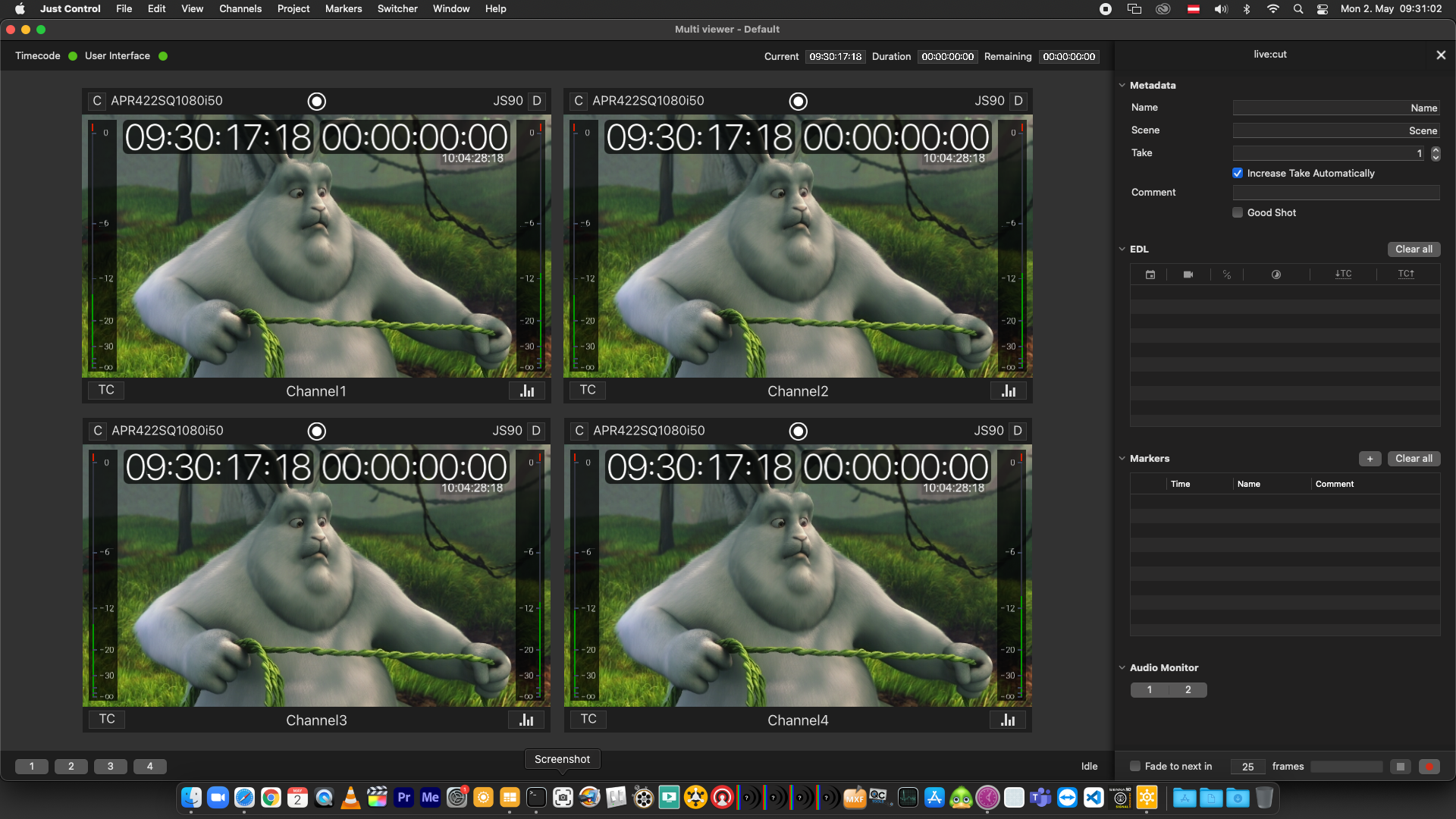The image size is (1456, 819).
Task: Click the red record button in live:cut panel
Action: click(1429, 767)
